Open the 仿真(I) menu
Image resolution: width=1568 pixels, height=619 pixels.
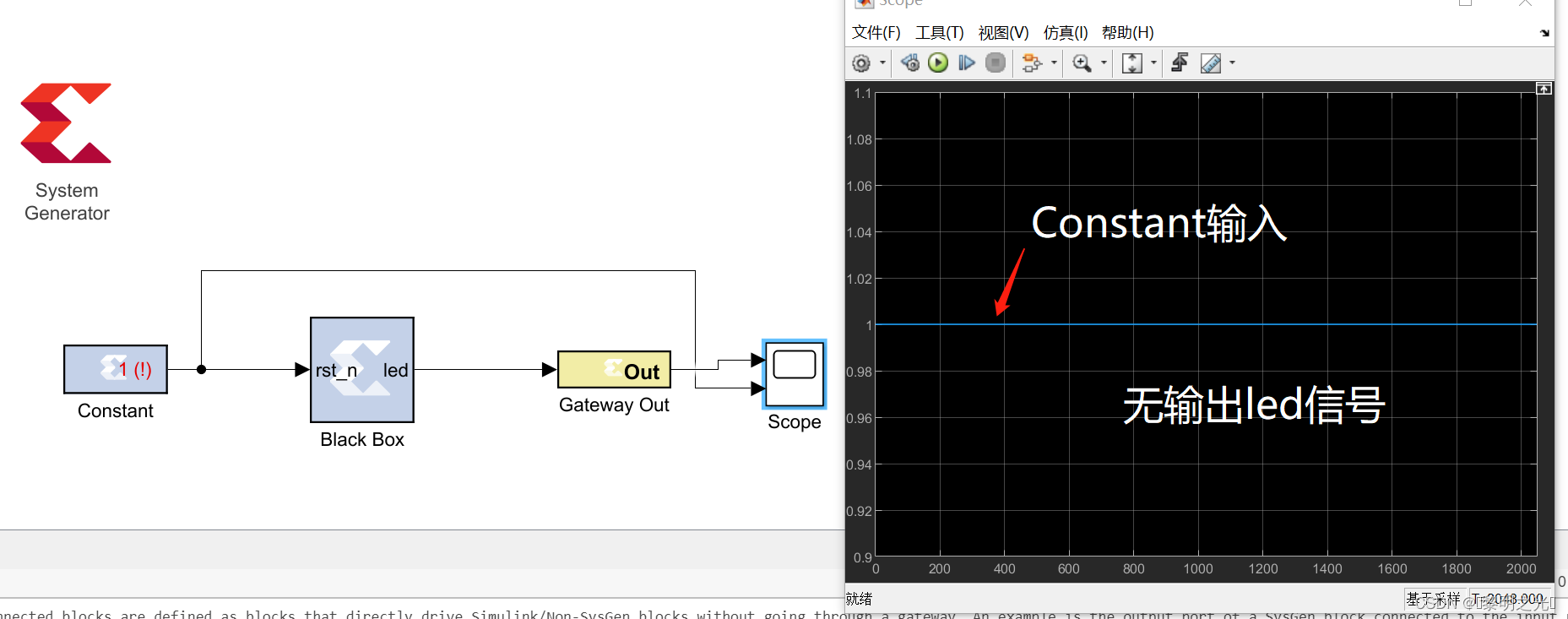click(1066, 33)
